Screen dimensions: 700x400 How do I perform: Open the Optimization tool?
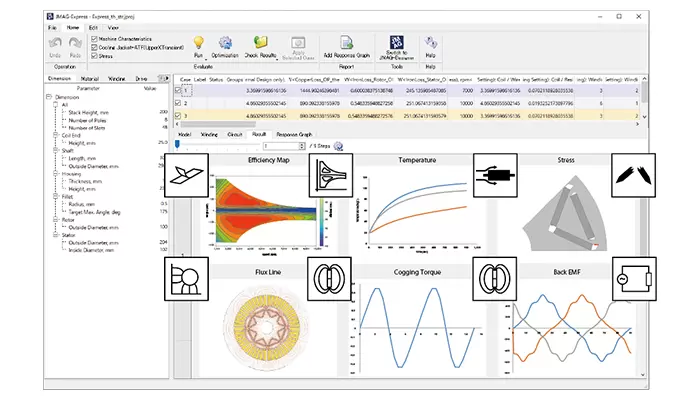point(226,42)
